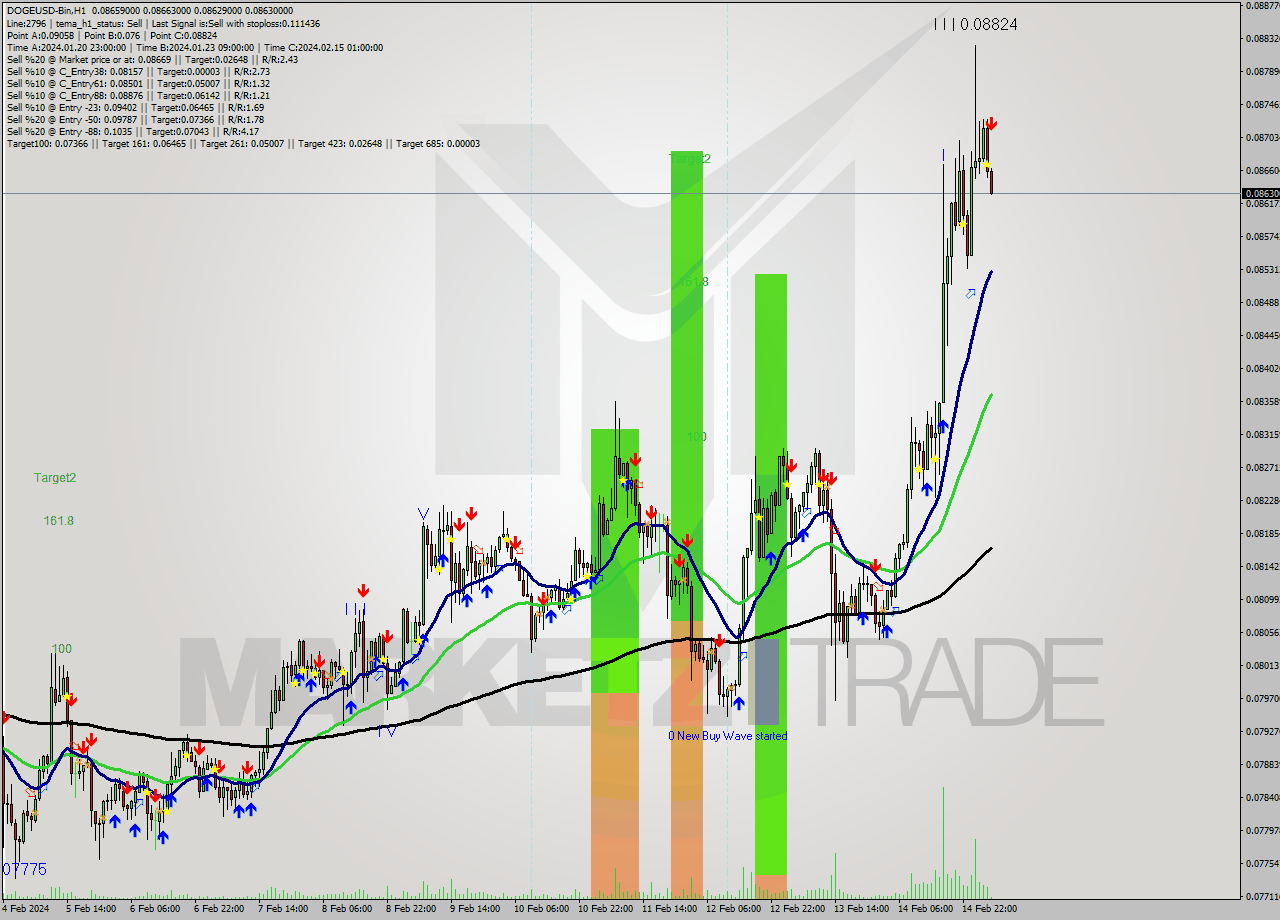Click the '12 Feb 22:00' time axis label

click(797, 909)
